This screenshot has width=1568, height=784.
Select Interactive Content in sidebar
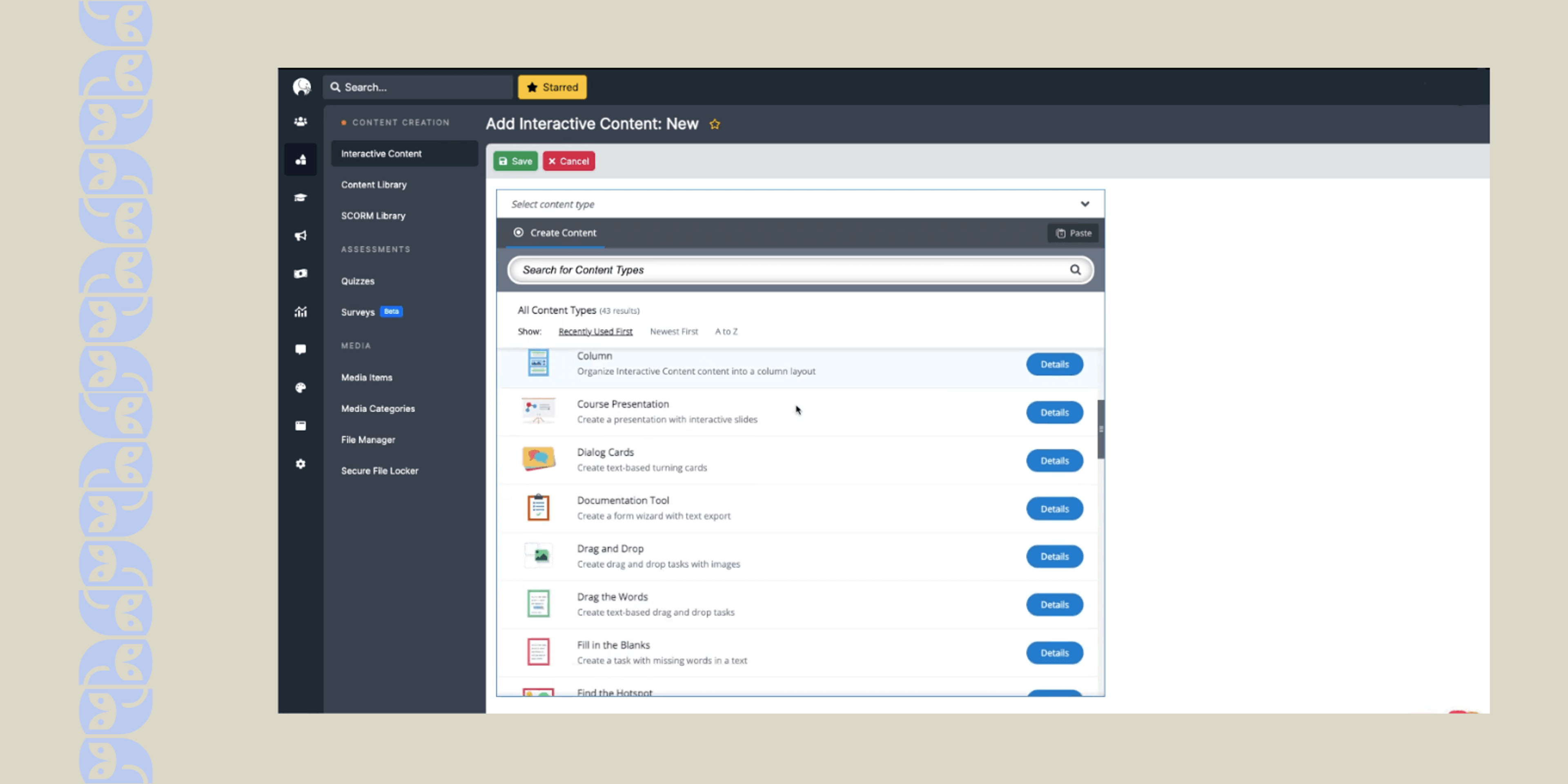(x=404, y=154)
